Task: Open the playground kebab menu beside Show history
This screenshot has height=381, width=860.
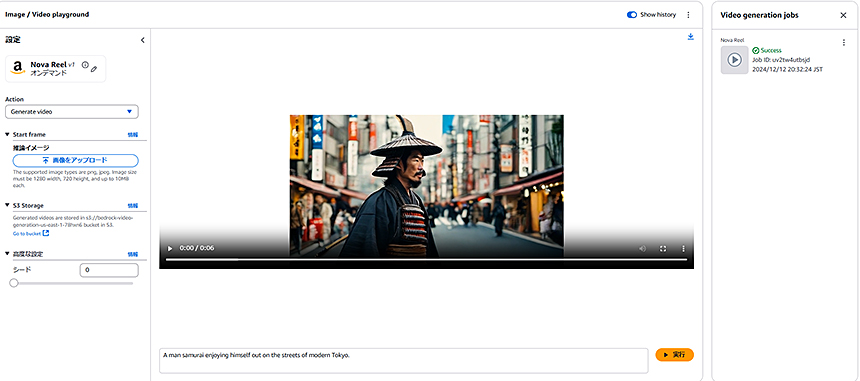Action: [x=688, y=15]
